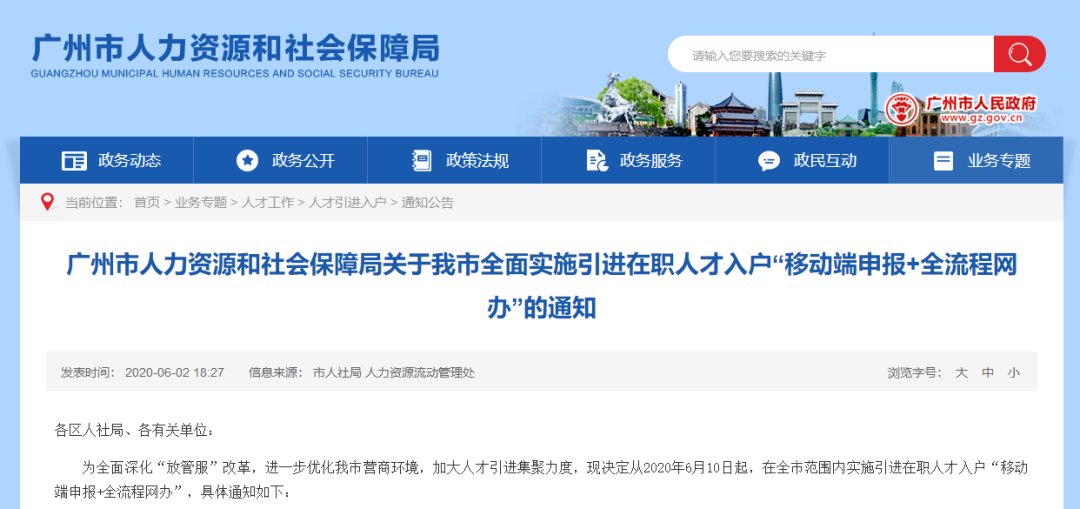This screenshot has width=1080, height=509.
Task: Click the 人才工作 breadcrumb link
Action: click(267, 202)
